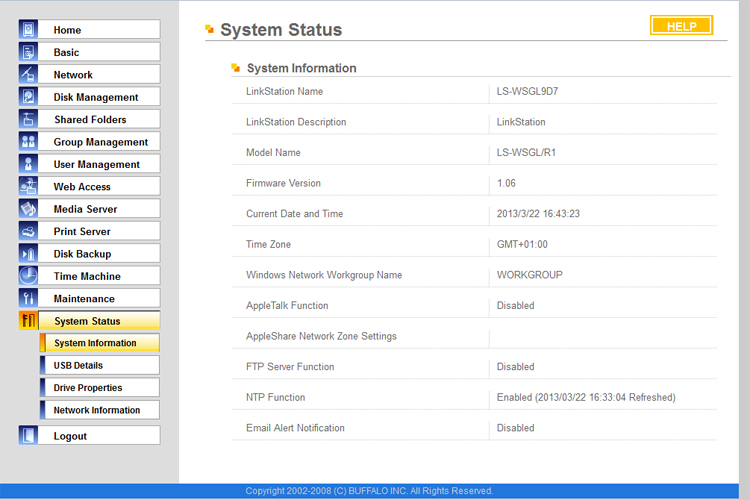The height and width of the screenshot is (500, 750).
Task: Click the Home icon in sidebar
Action: click(x=28, y=30)
